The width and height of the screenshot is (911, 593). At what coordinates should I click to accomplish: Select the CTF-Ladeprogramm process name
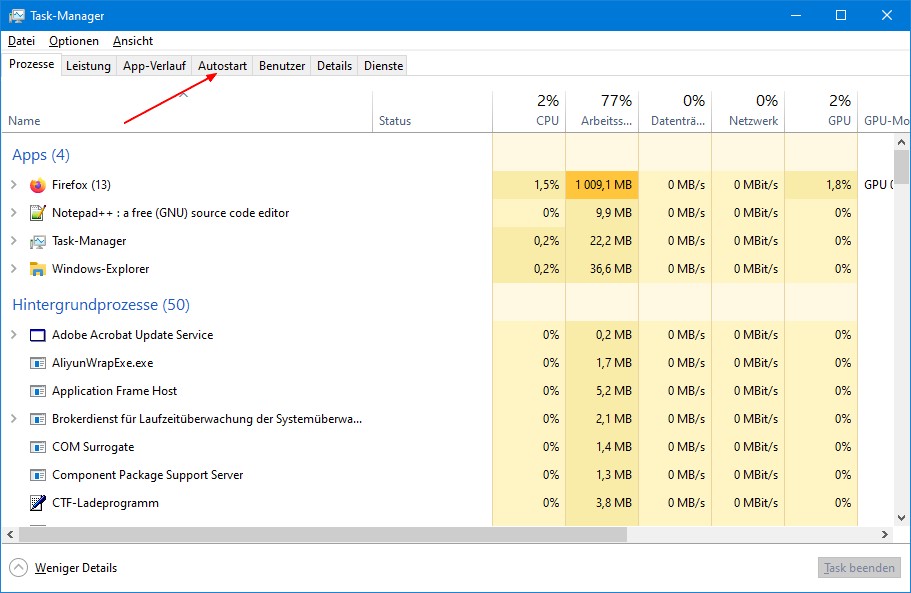point(105,503)
